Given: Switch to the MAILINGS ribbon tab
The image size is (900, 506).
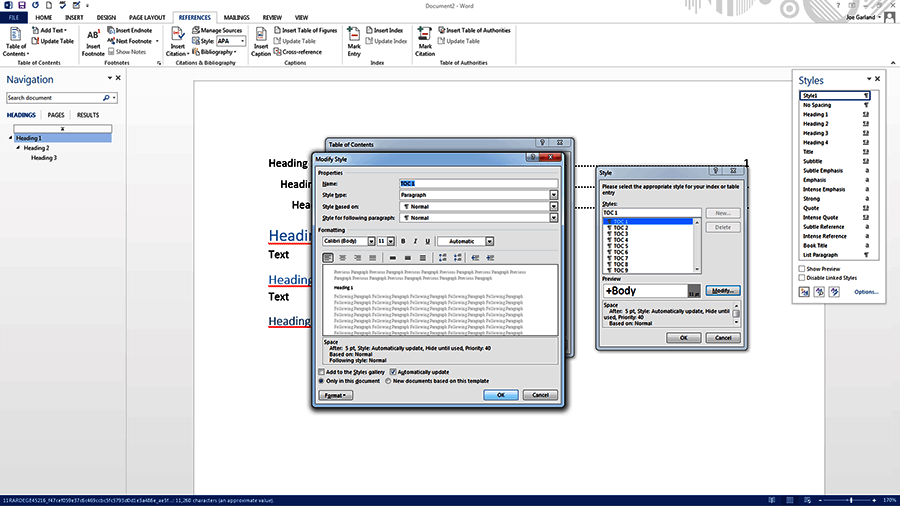Looking at the screenshot, I should 236,18.
